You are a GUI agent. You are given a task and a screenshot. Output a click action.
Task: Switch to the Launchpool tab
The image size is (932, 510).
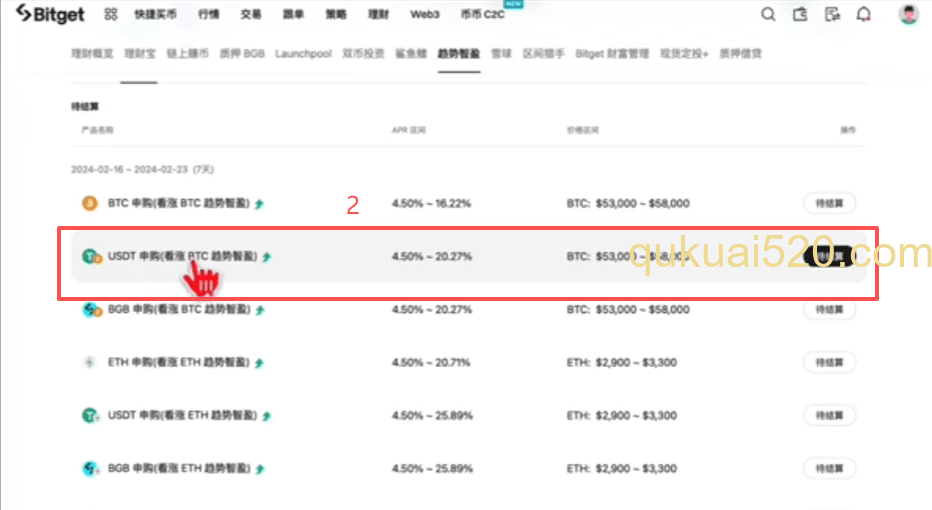[x=303, y=53]
